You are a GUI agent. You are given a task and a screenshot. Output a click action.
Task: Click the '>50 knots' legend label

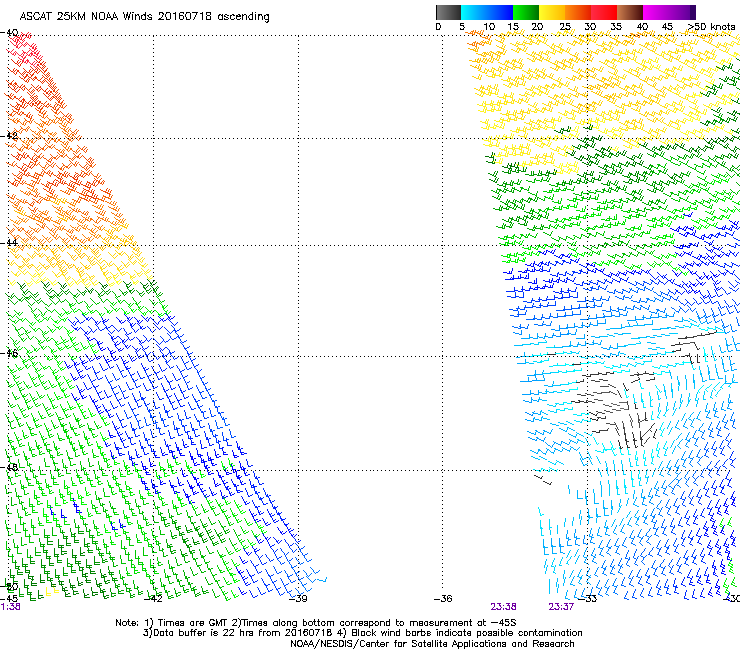coord(712,27)
